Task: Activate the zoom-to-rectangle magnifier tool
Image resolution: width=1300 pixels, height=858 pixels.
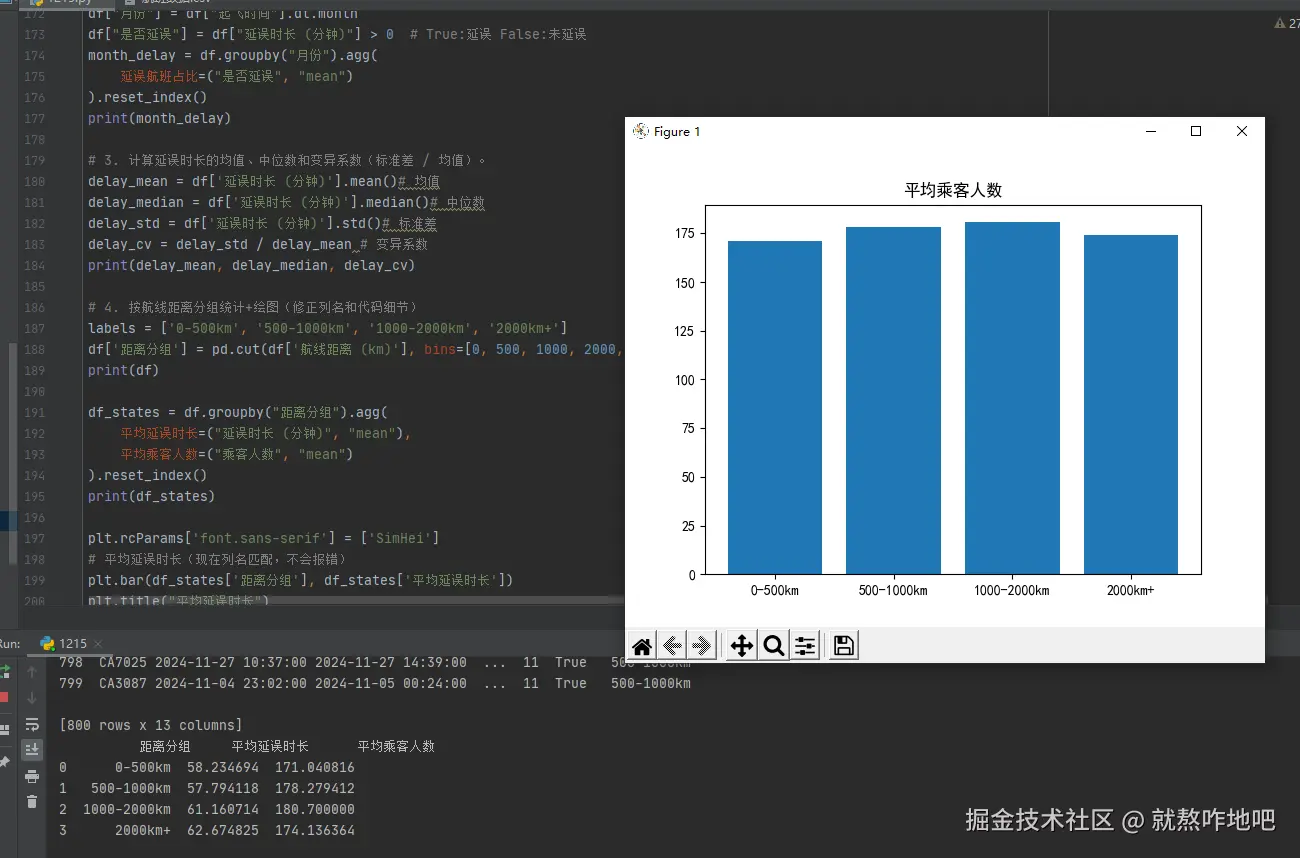Action: (x=773, y=646)
